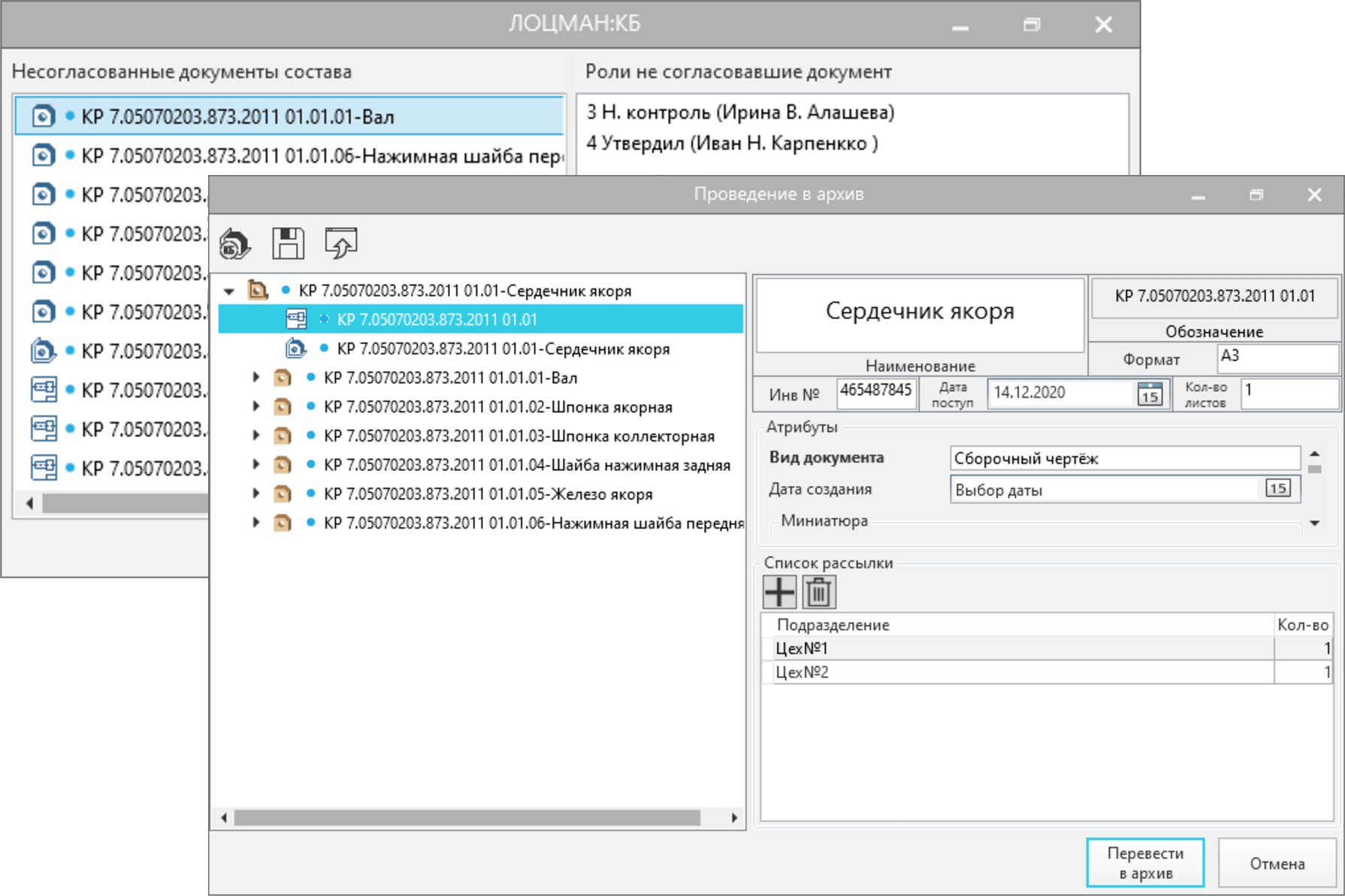Image resolution: width=1345 pixels, height=896 pixels.
Task: Click document icon of 01.01.01-Вал in ЛОЦМАН:КБ list
Action: coord(44,116)
